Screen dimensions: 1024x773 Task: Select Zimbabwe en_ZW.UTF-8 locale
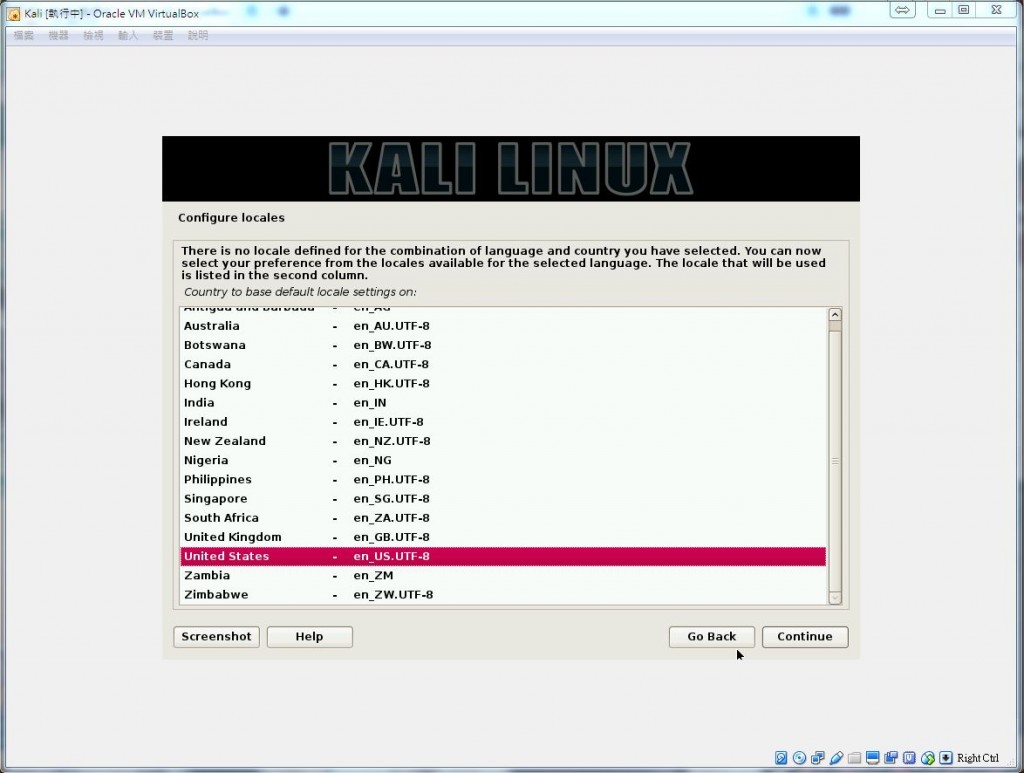click(503, 595)
